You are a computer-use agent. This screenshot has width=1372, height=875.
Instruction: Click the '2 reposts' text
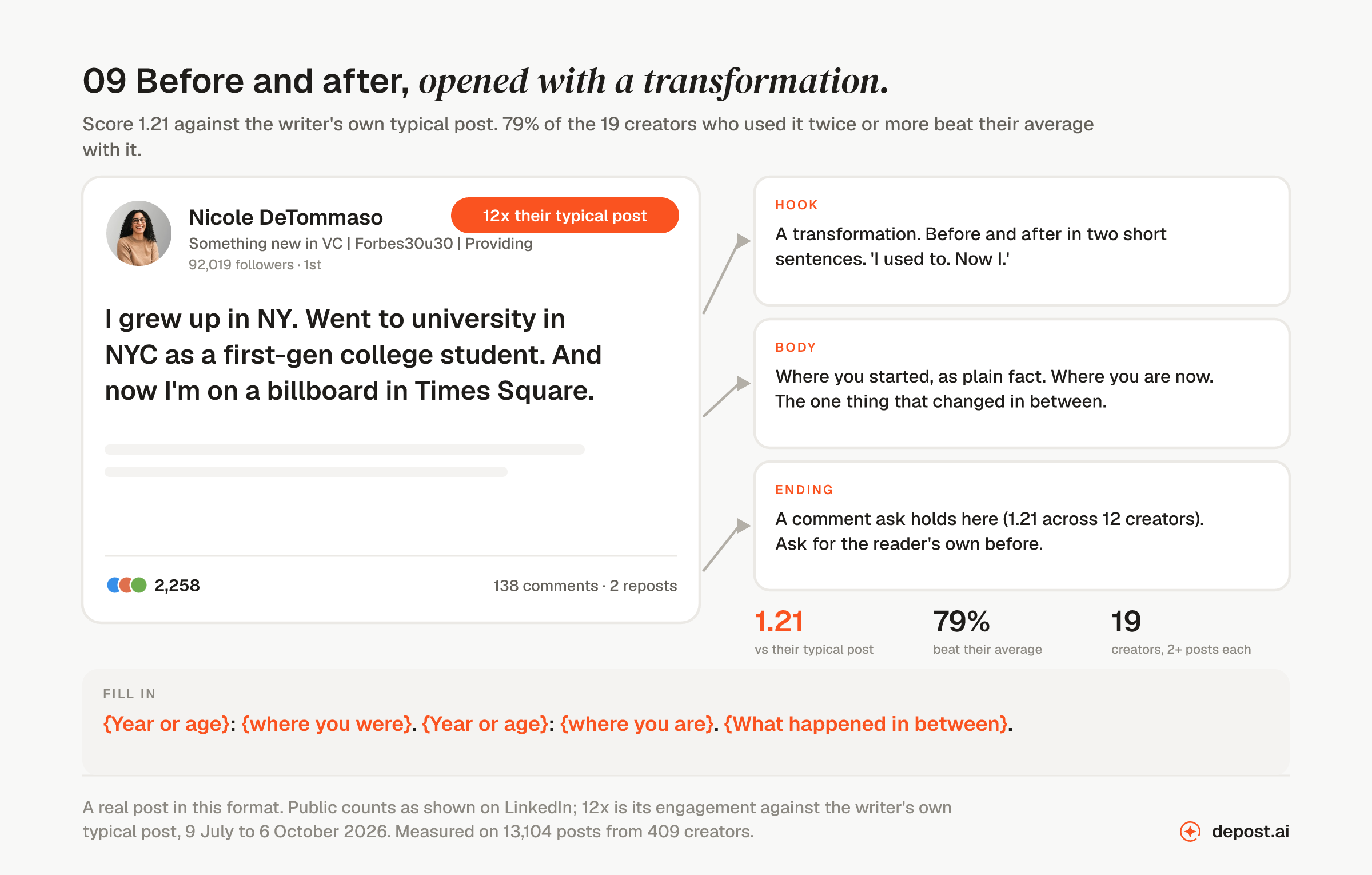pos(643,586)
